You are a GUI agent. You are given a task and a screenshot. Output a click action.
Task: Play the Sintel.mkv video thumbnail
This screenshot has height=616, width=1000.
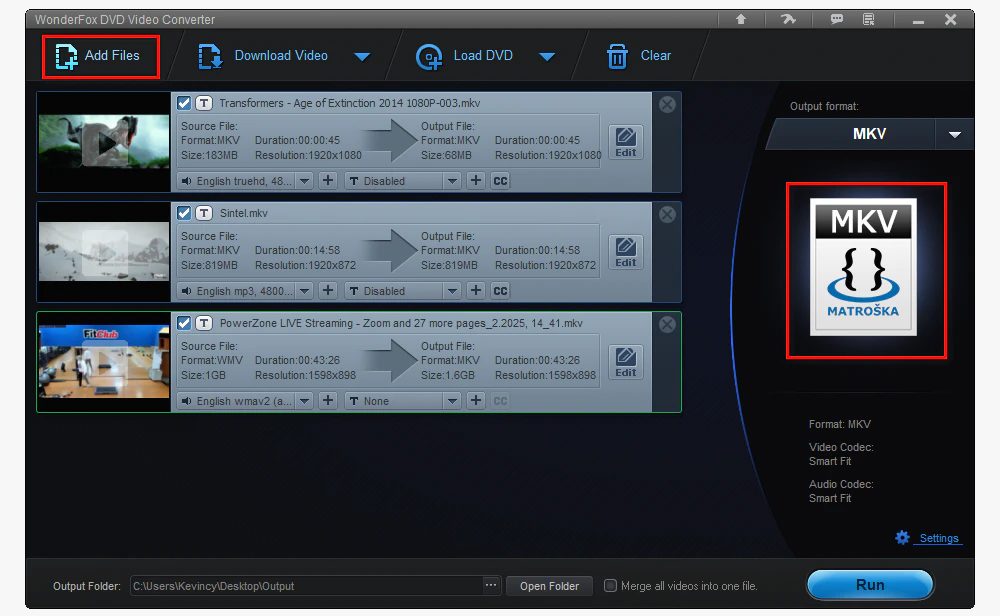[105, 253]
